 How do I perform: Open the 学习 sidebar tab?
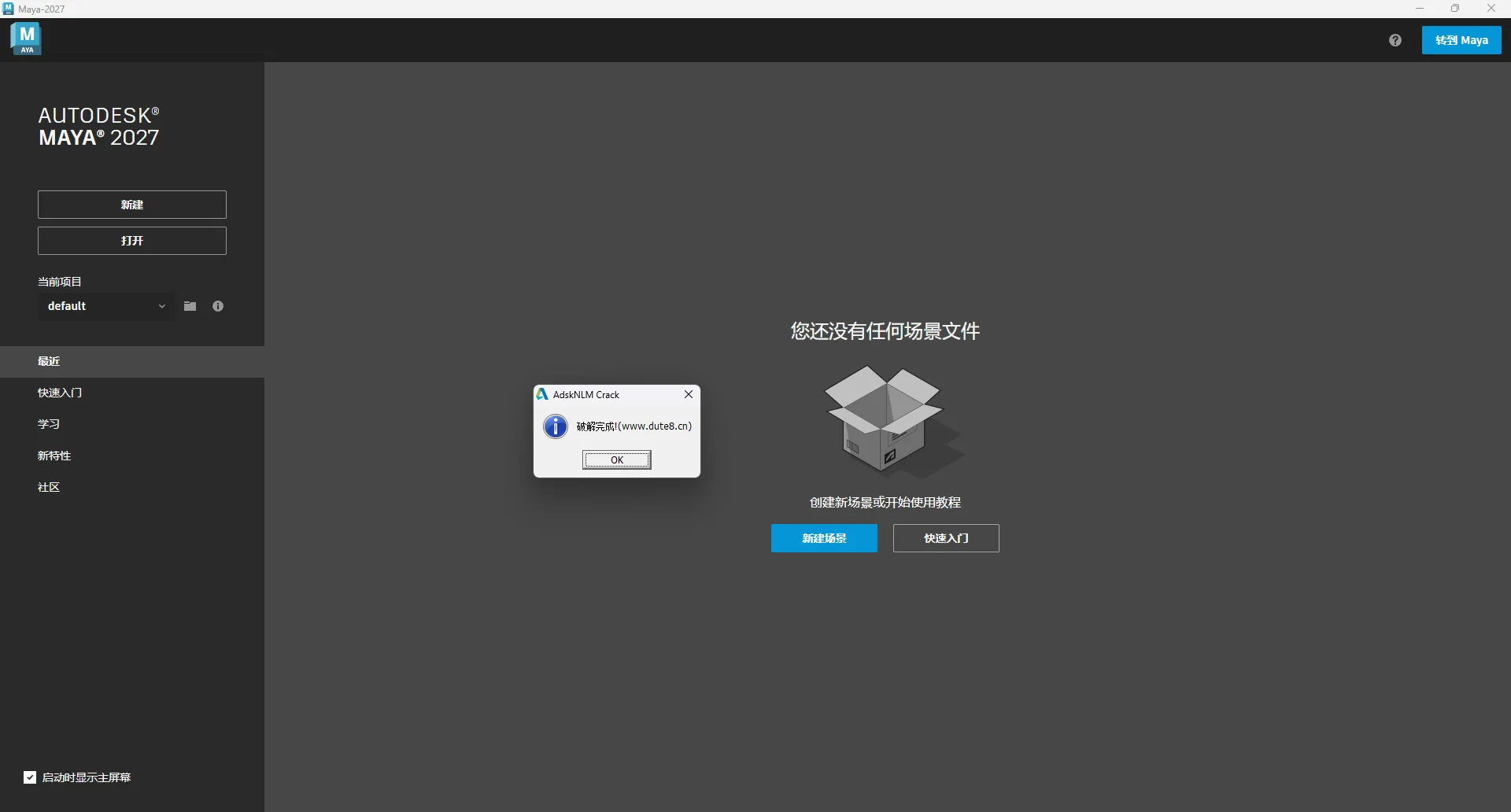click(132, 424)
